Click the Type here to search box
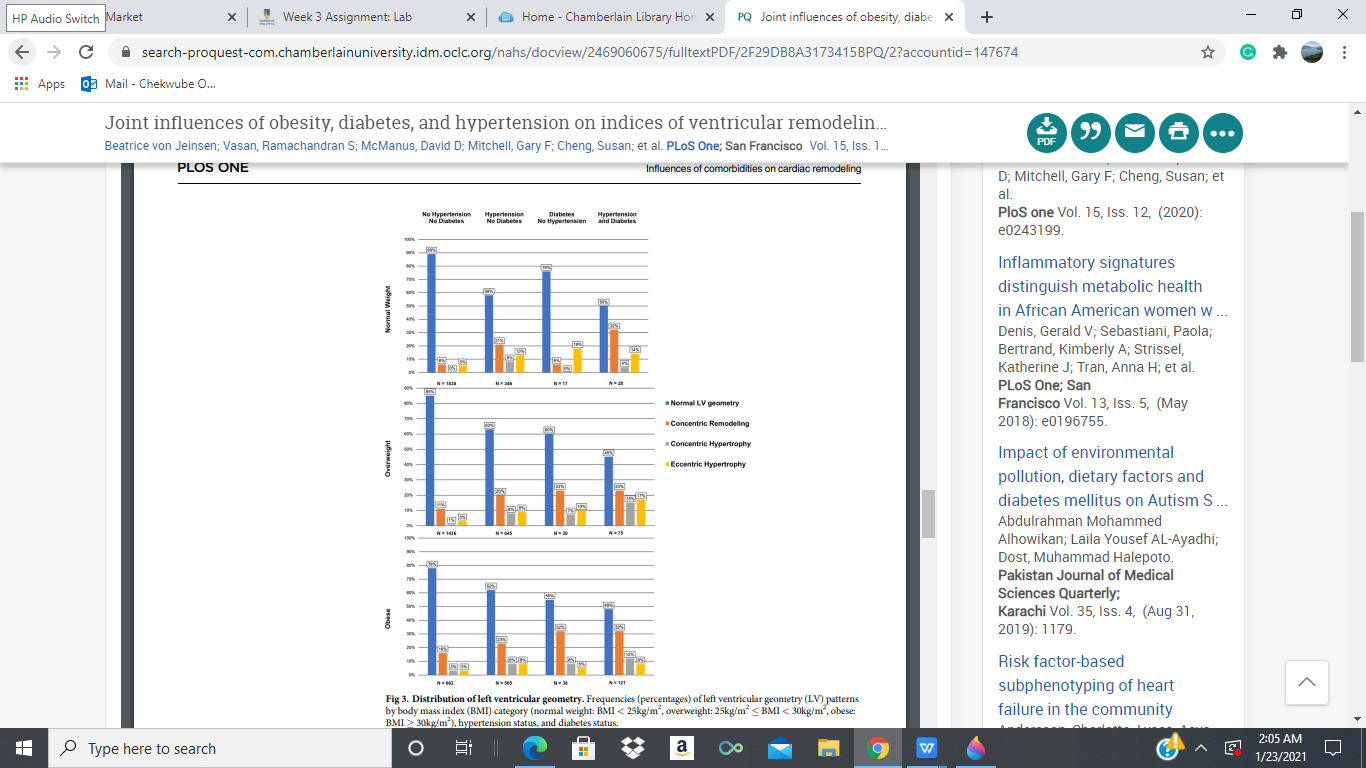The height and width of the screenshot is (768, 1366). click(x=220, y=748)
